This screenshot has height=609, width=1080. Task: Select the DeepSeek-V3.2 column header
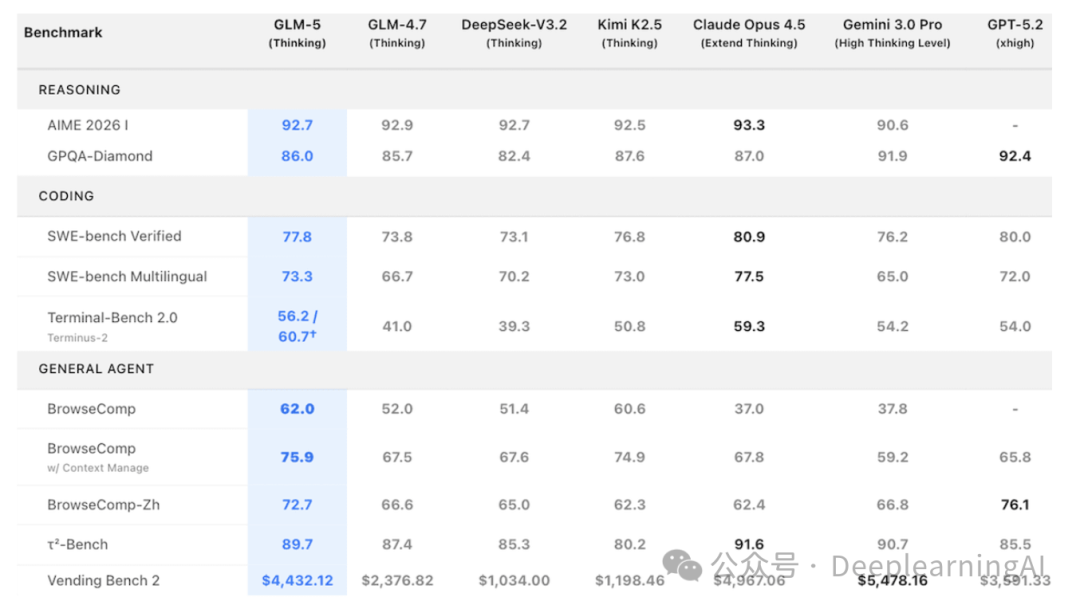click(514, 32)
